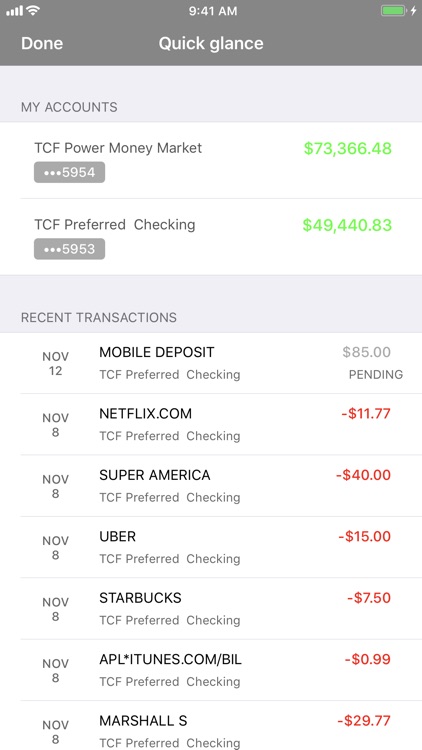Open the MOBILE DEPOSIT pending transaction
Image resolution: width=422 pixels, height=750 pixels.
[211, 363]
